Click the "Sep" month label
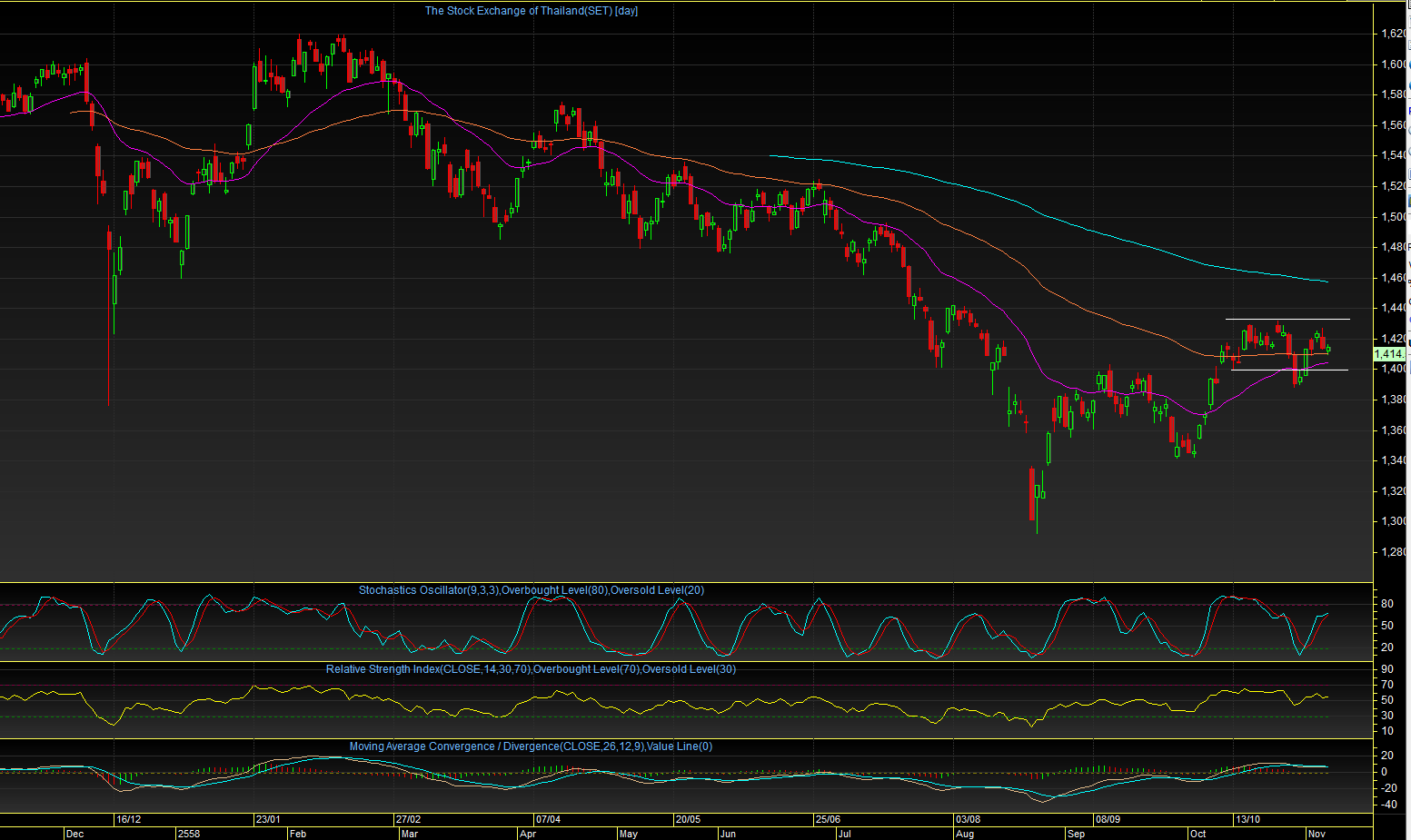The width and height of the screenshot is (1411, 840). tap(1077, 834)
